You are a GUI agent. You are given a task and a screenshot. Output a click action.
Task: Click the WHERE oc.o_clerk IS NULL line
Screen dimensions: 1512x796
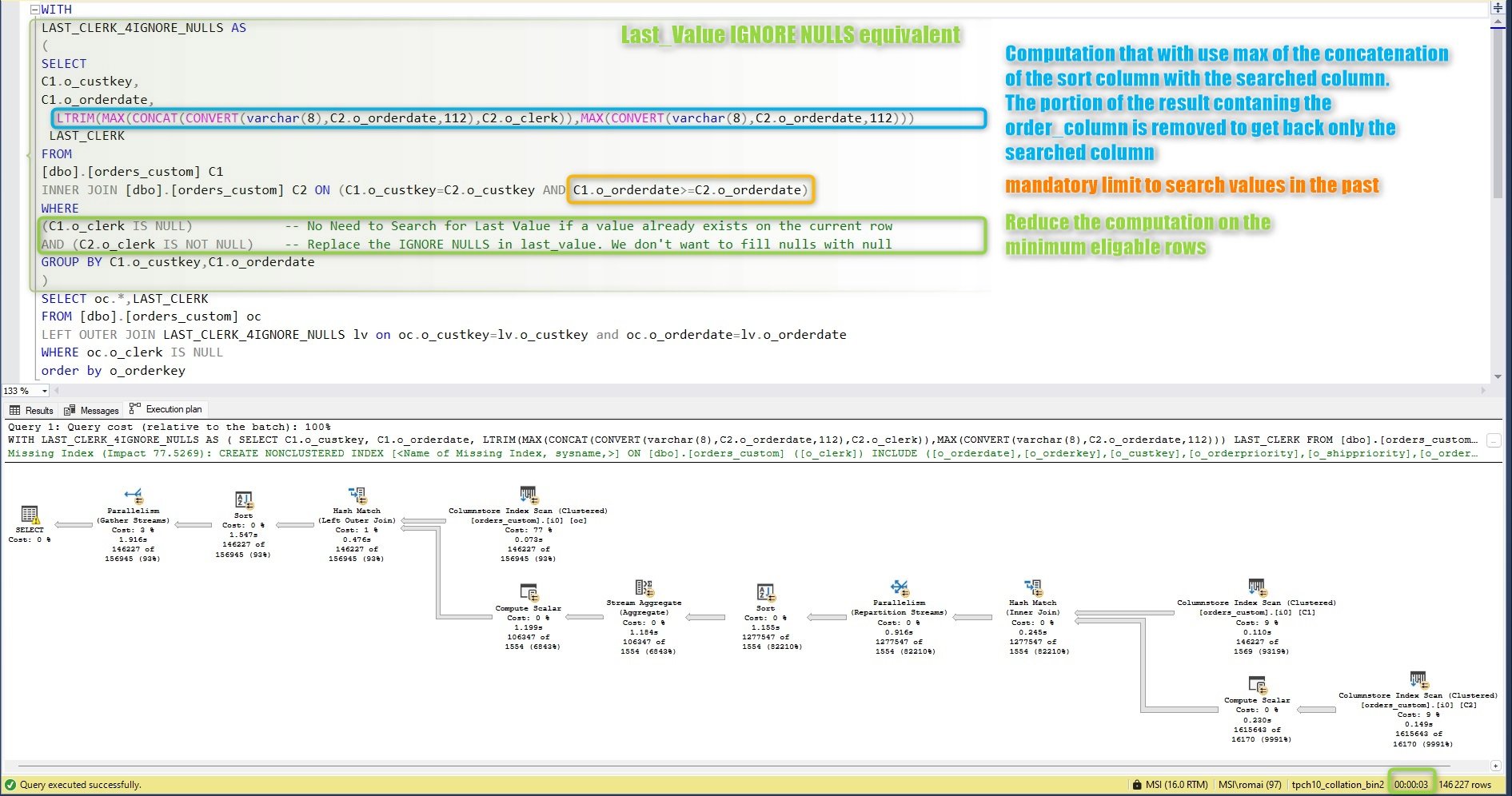132,352
